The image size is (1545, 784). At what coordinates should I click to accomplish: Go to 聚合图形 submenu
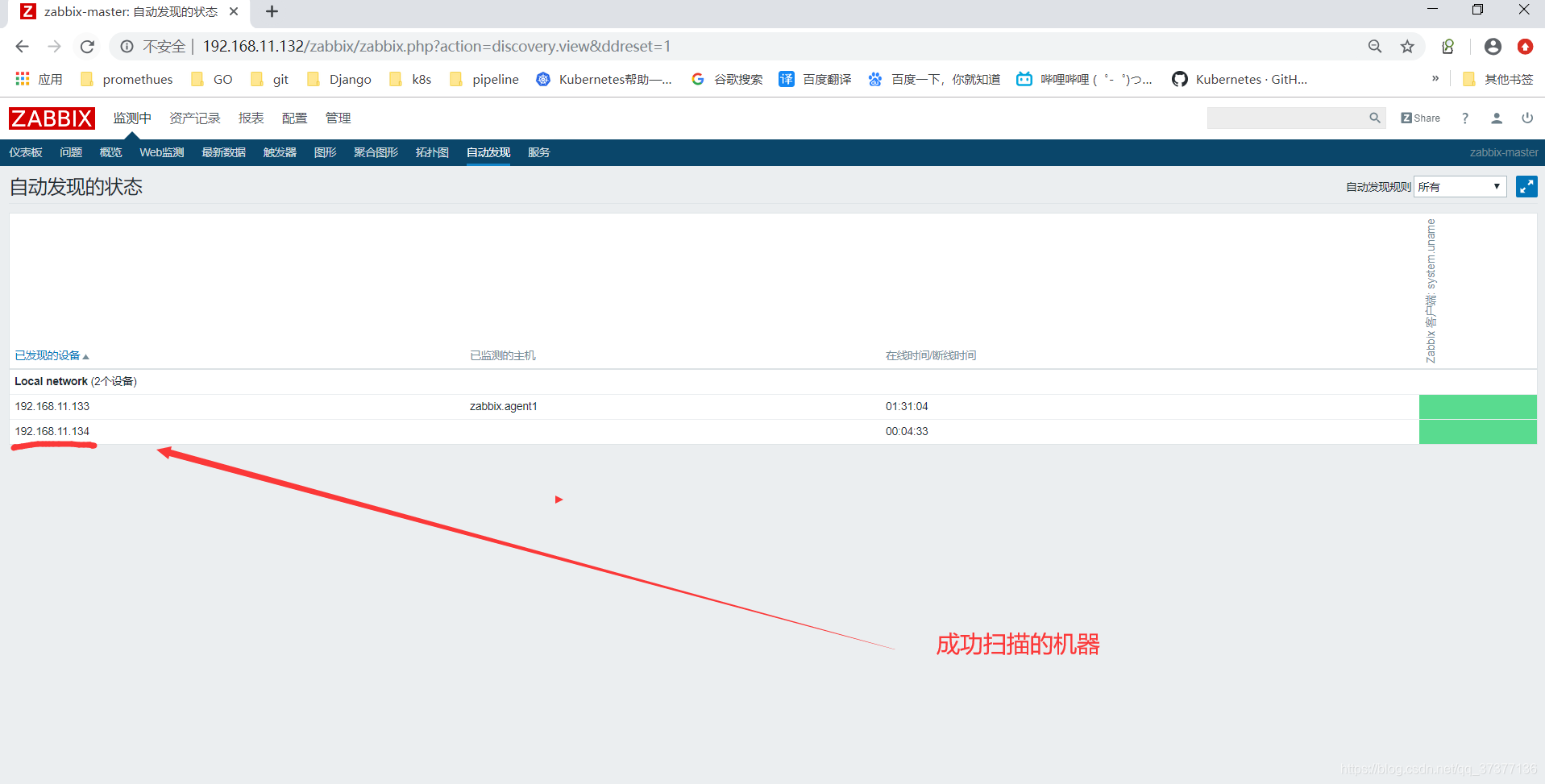point(376,152)
